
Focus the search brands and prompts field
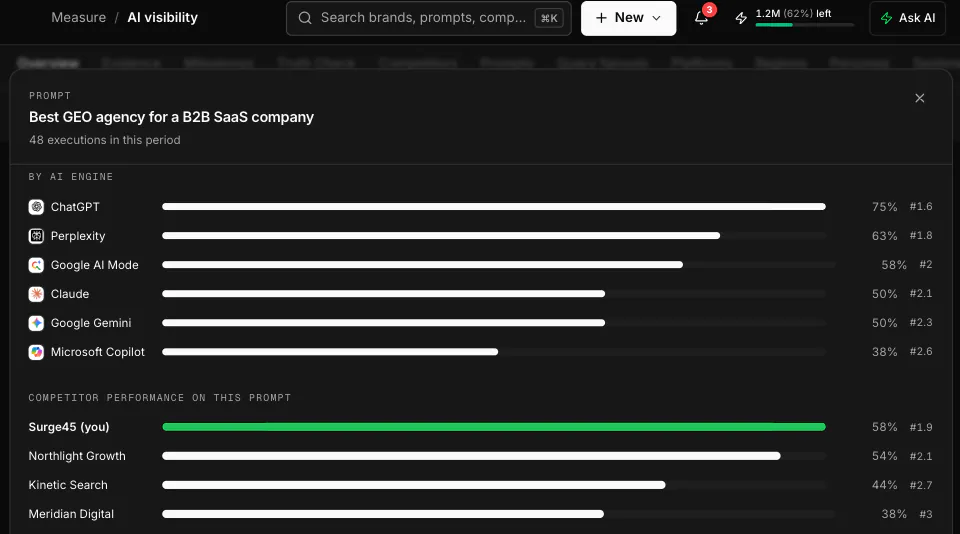[x=429, y=18]
